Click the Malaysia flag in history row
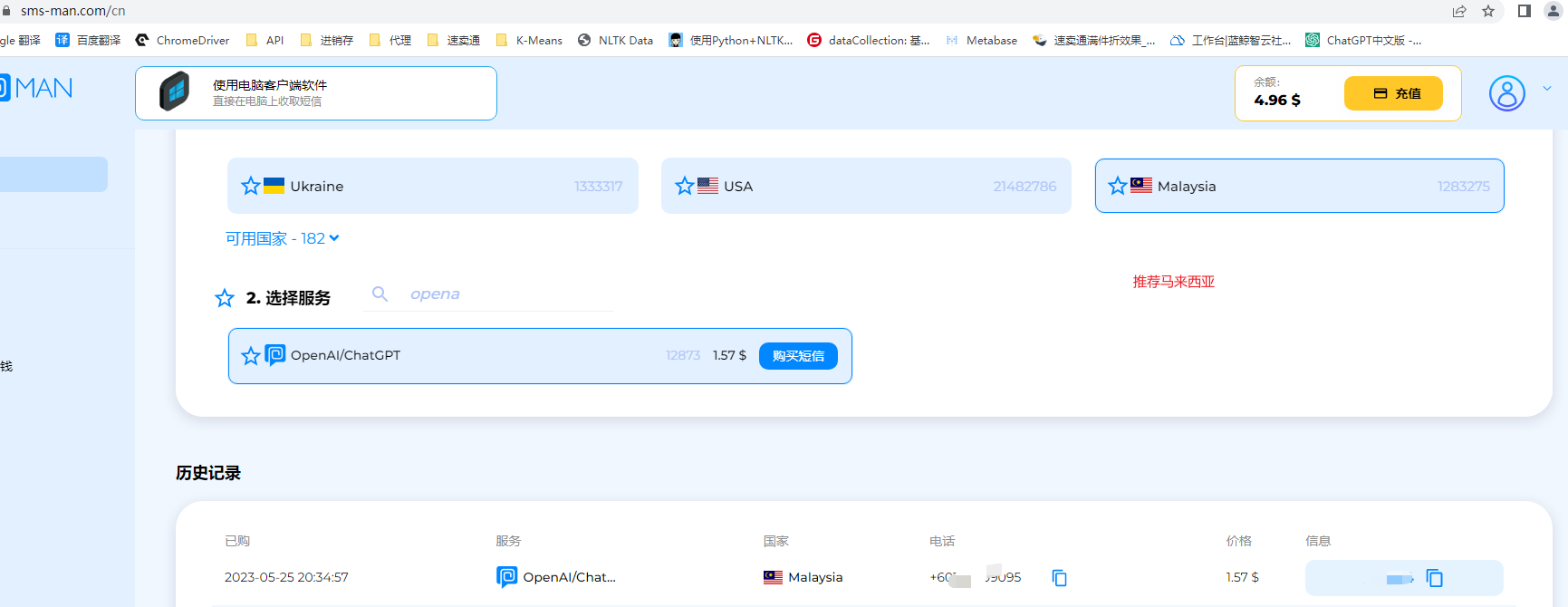 (x=773, y=577)
